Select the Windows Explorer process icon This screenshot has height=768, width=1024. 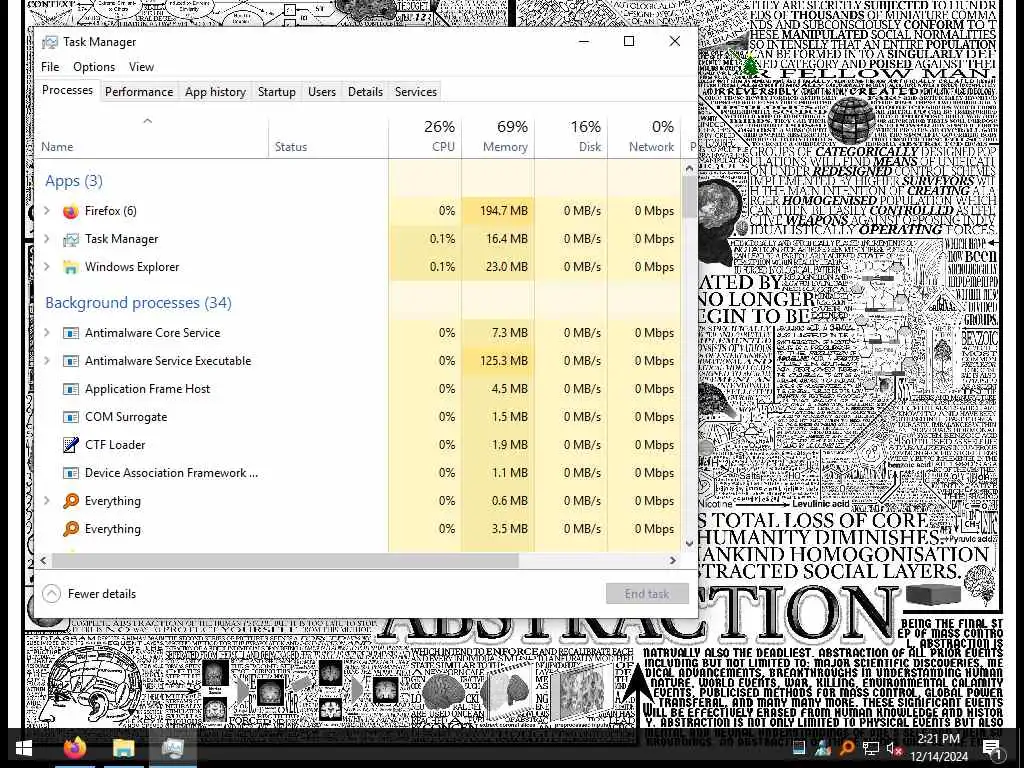(71, 267)
